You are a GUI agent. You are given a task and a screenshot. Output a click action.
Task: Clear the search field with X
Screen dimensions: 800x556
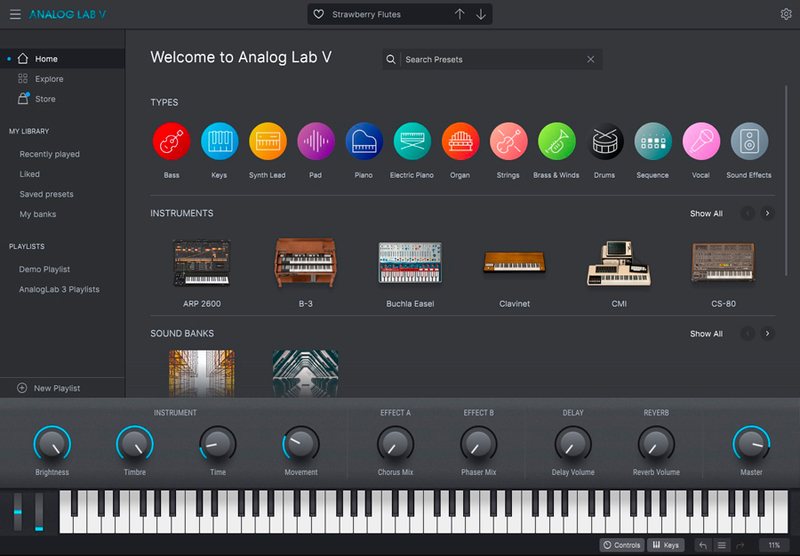click(590, 59)
